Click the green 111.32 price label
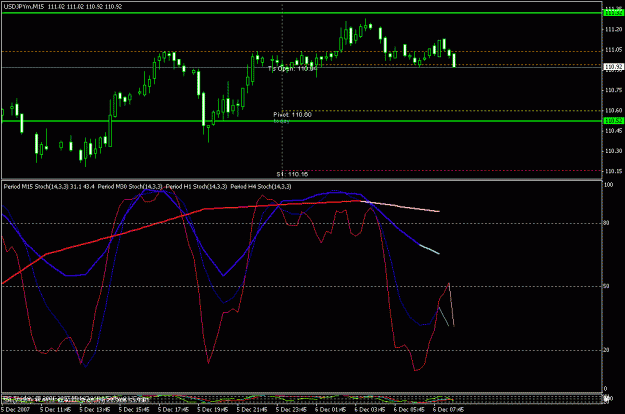Screen dimensions: 625x414 point(613,13)
